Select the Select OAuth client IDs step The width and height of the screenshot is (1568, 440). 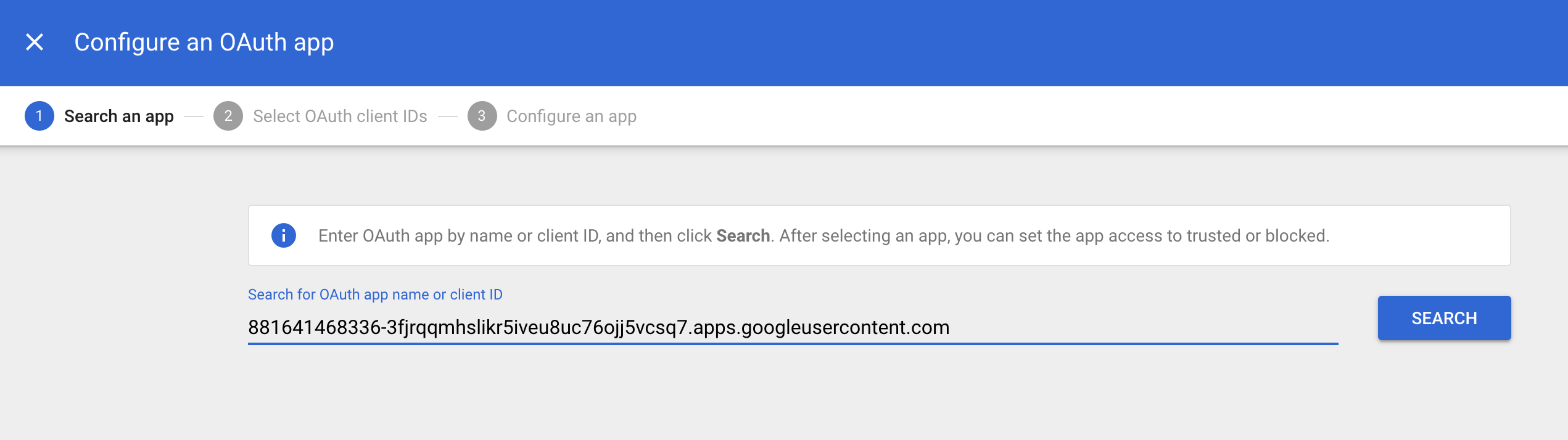[340, 116]
